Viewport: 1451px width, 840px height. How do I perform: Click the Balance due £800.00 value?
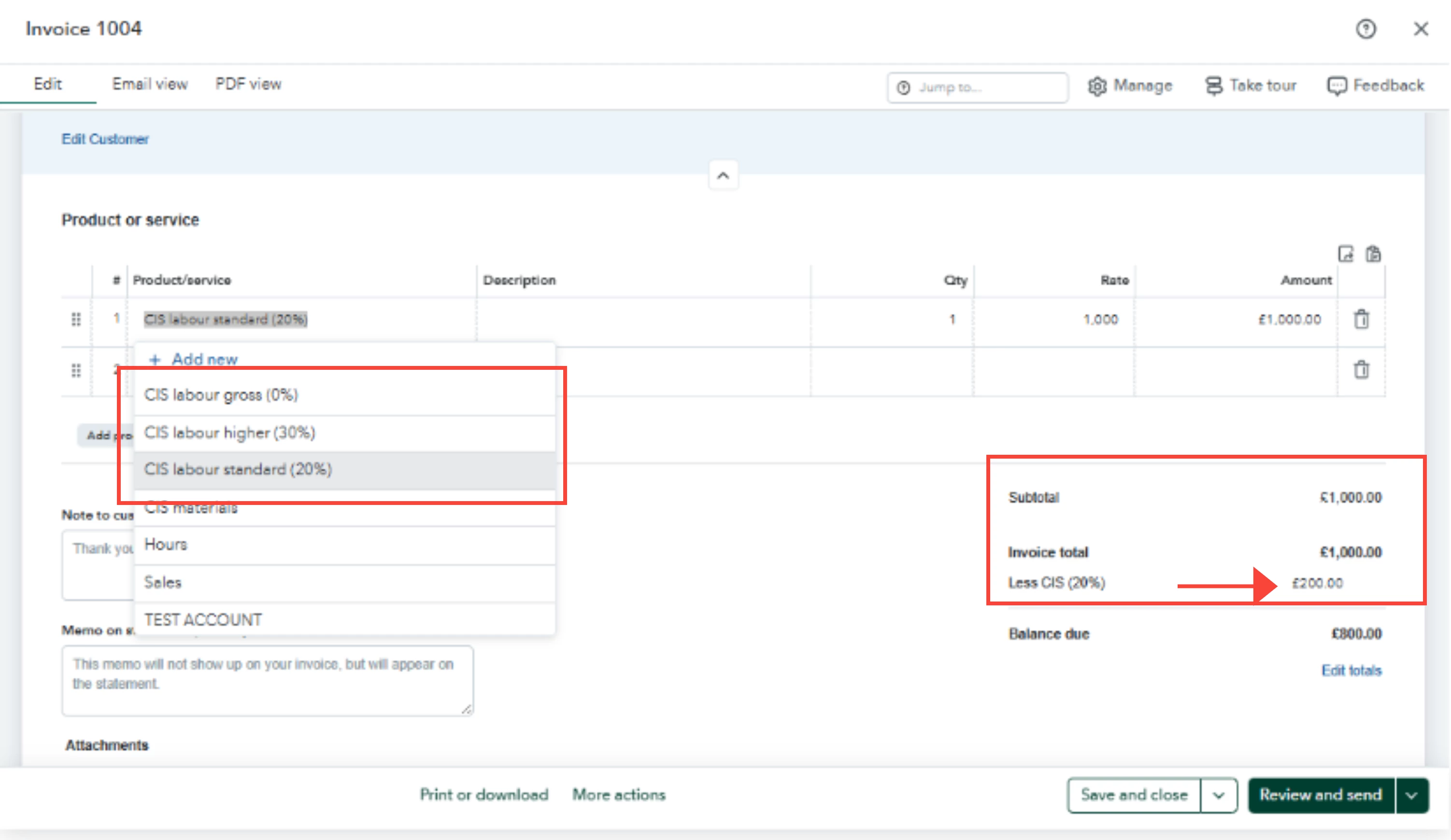point(1356,634)
